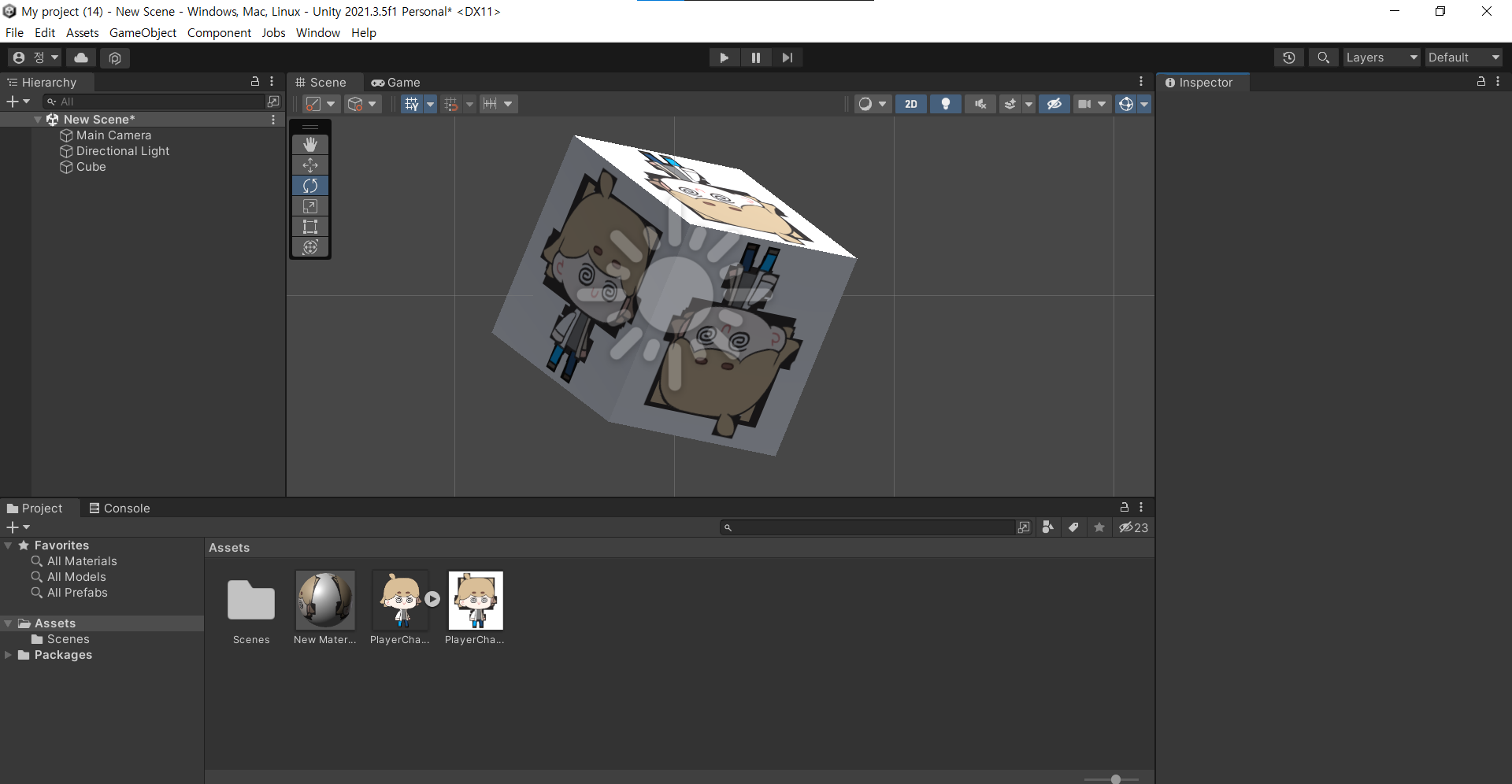Toggle Scene gizmos button
This screenshot has height=784, width=1512.
(x=1126, y=104)
